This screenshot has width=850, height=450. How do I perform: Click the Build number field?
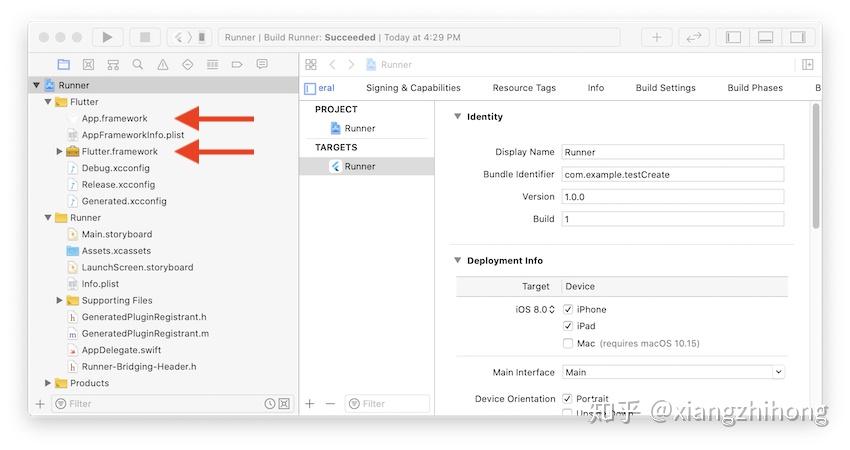pyautogui.click(x=673, y=219)
